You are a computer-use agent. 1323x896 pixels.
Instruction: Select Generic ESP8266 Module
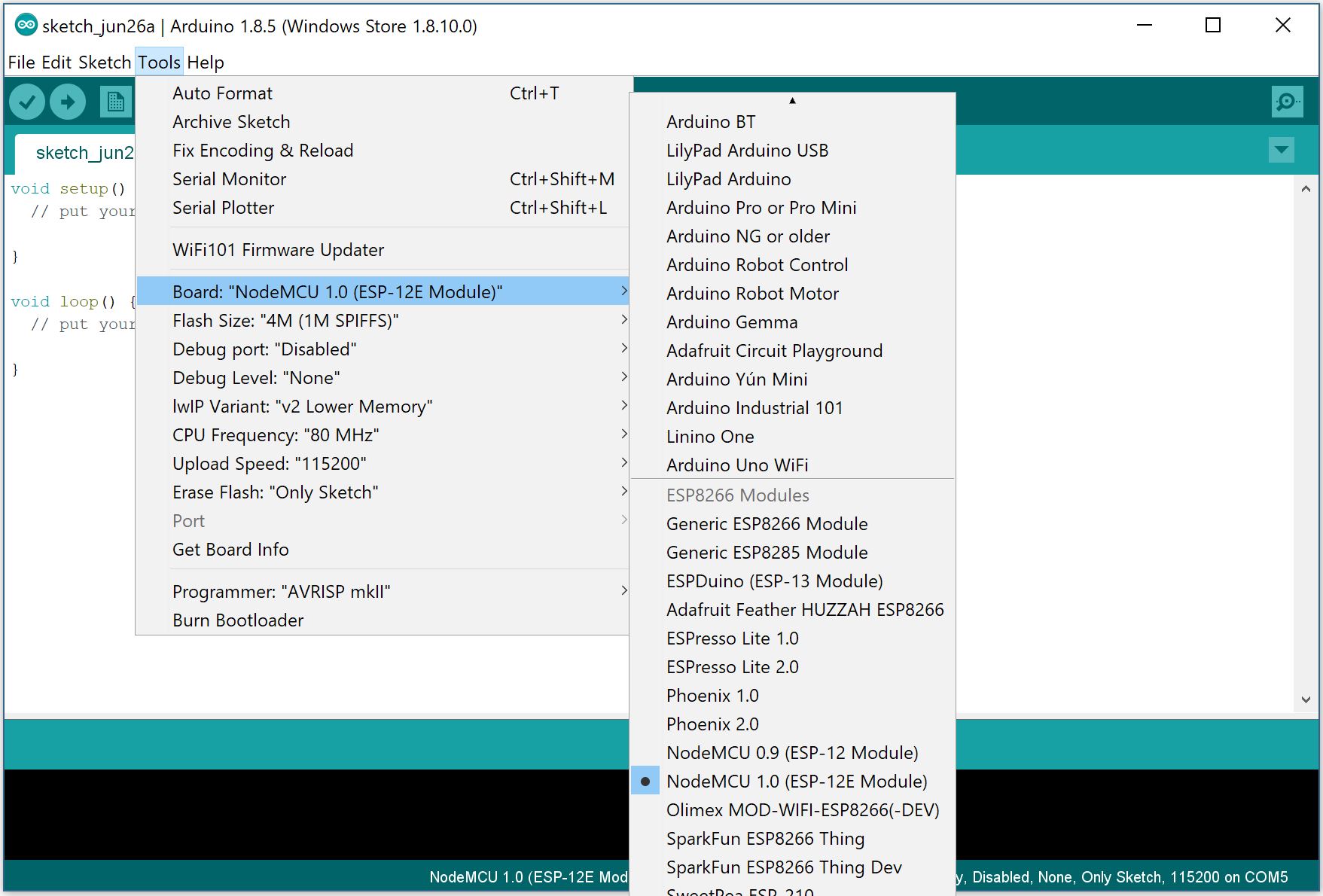click(x=793, y=523)
